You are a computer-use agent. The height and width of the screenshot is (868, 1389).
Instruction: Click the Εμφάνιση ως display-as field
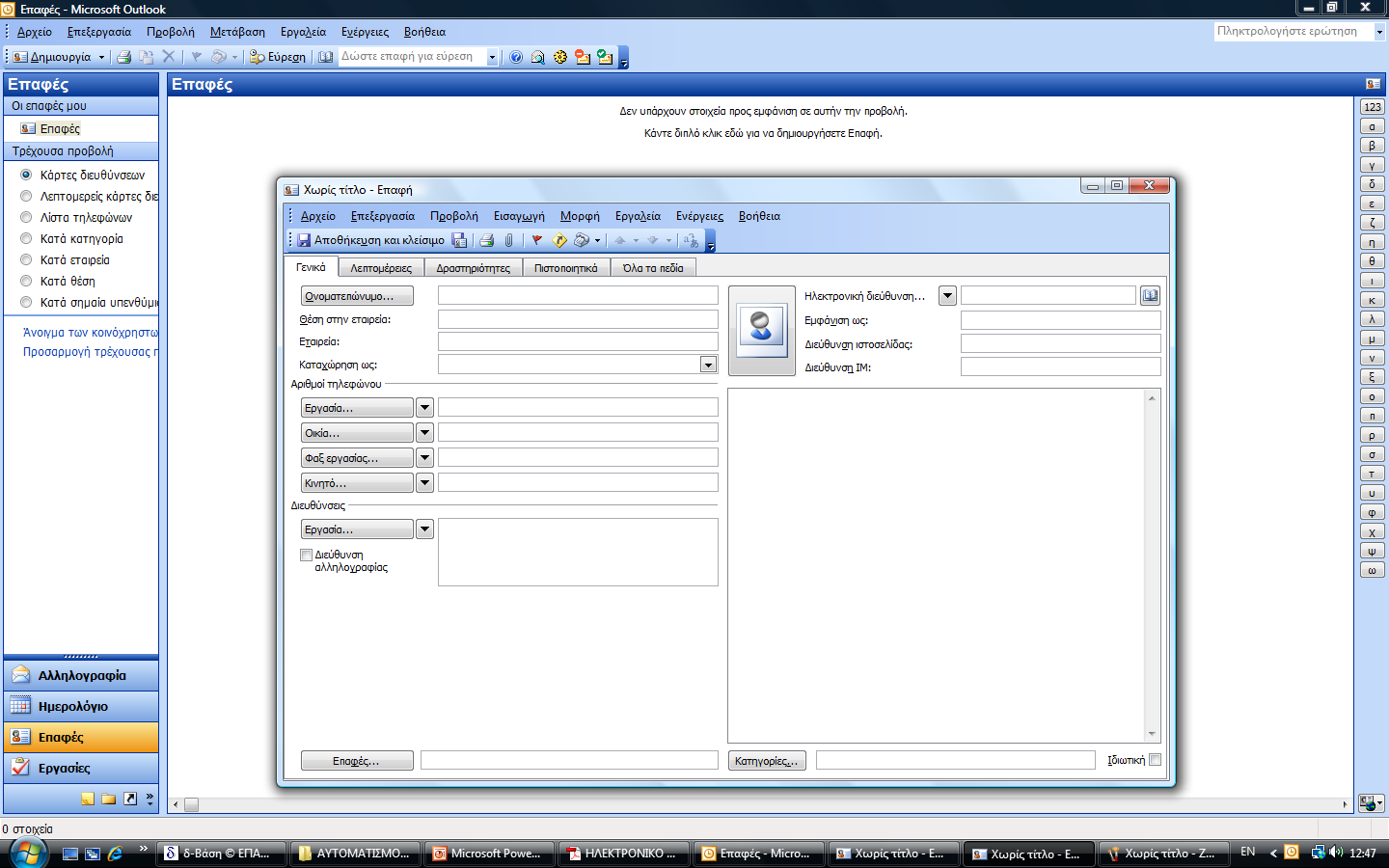point(1060,320)
